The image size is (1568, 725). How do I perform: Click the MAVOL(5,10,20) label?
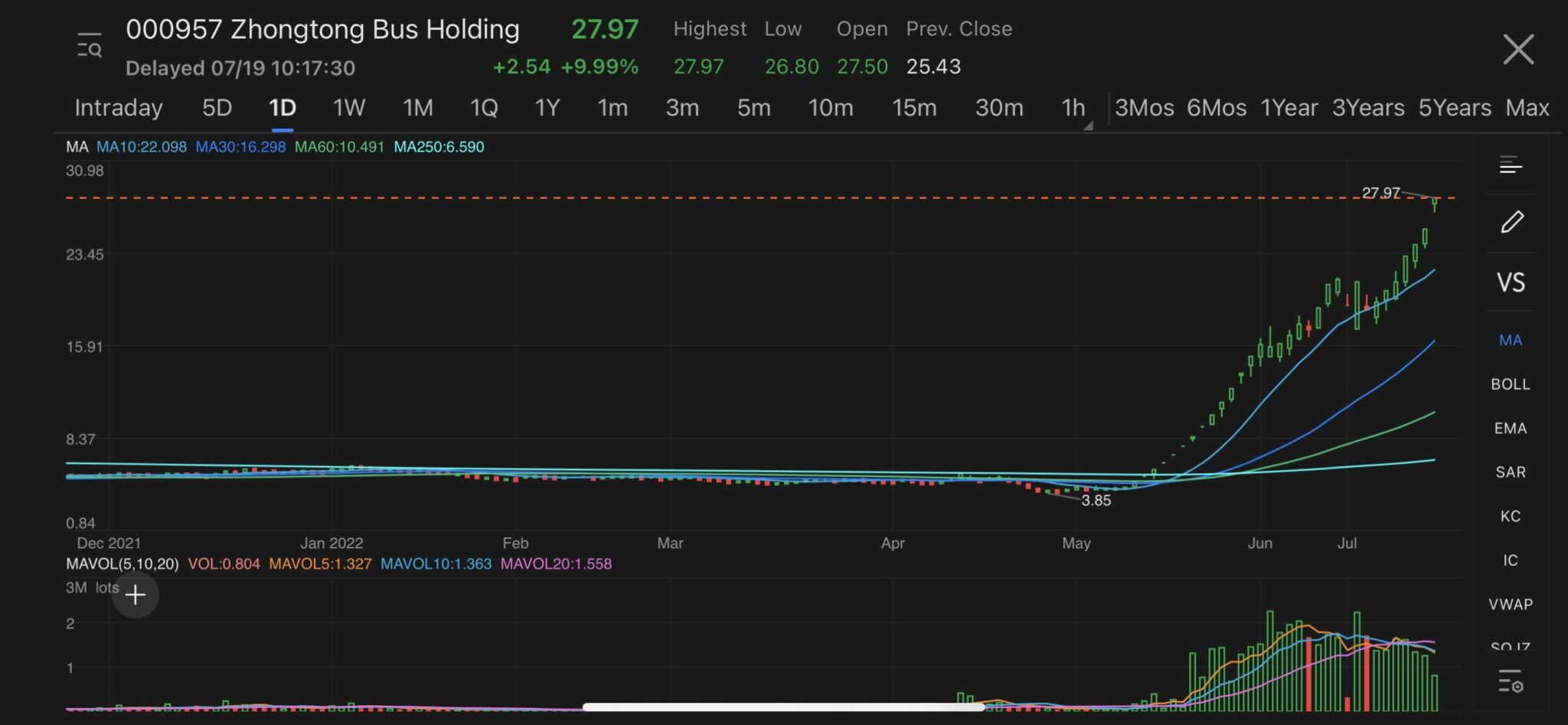[x=122, y=564]
